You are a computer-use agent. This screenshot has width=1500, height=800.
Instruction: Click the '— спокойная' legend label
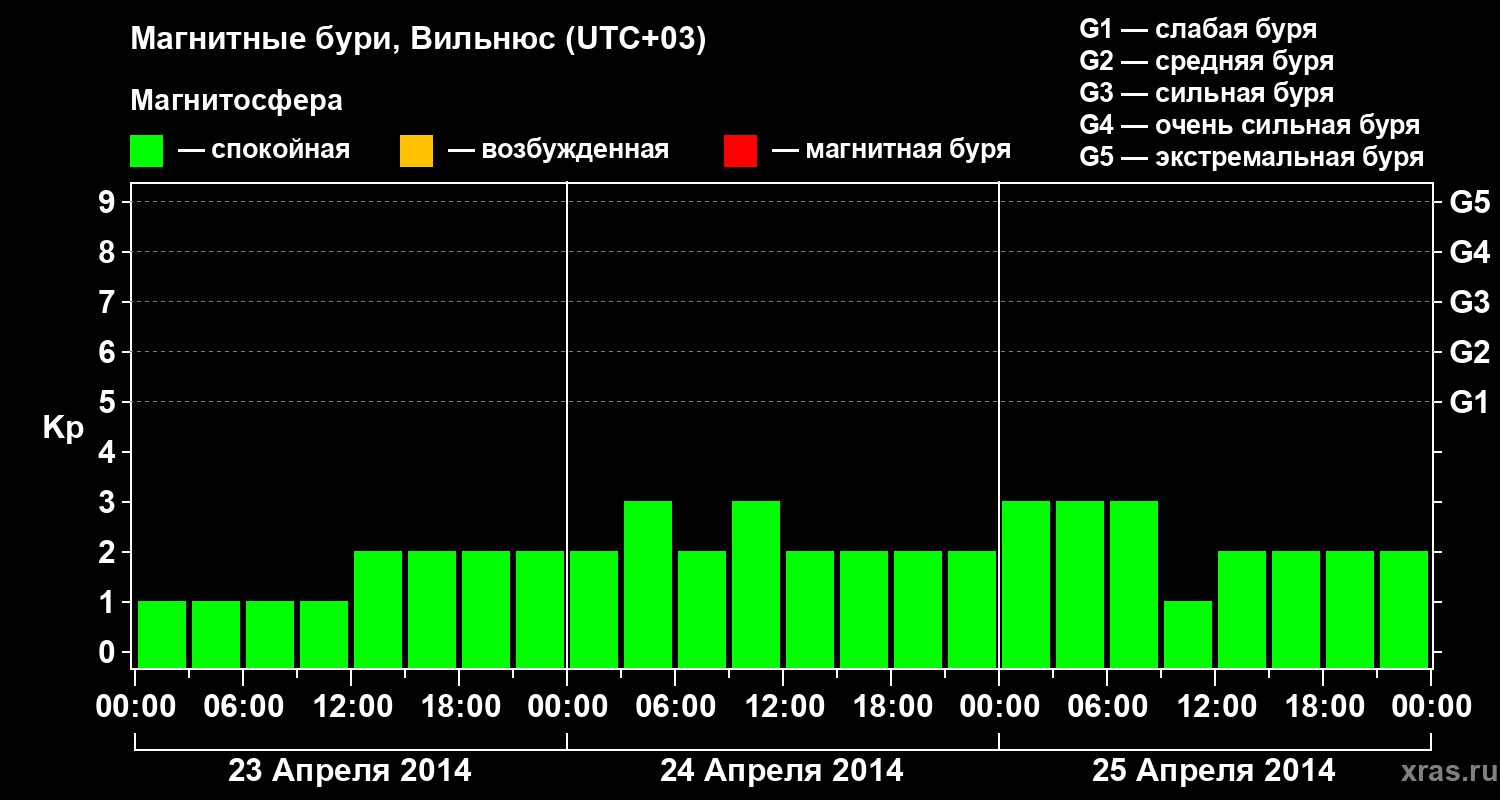[x=264, y=151]
